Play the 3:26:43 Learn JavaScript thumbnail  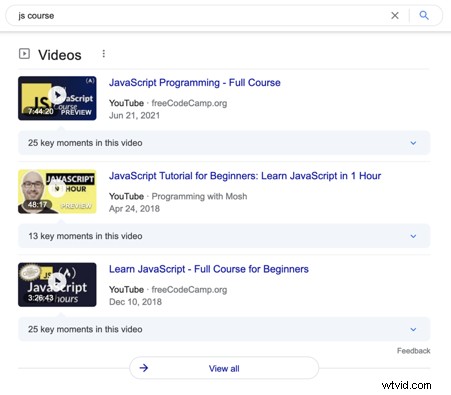(57, 285)
